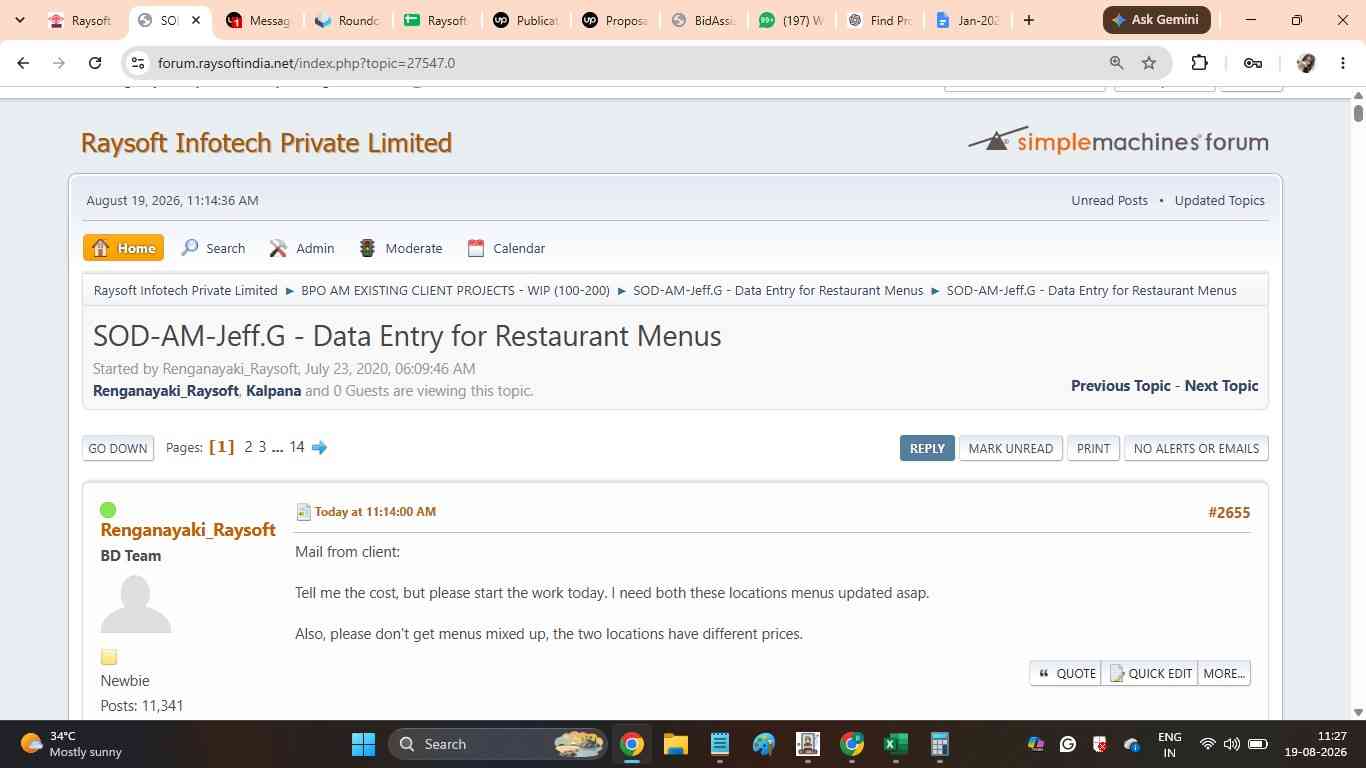The height and width of the screenshot is (768, 1366).
Task: Click the REPLY button
Action: pos(927,448)
